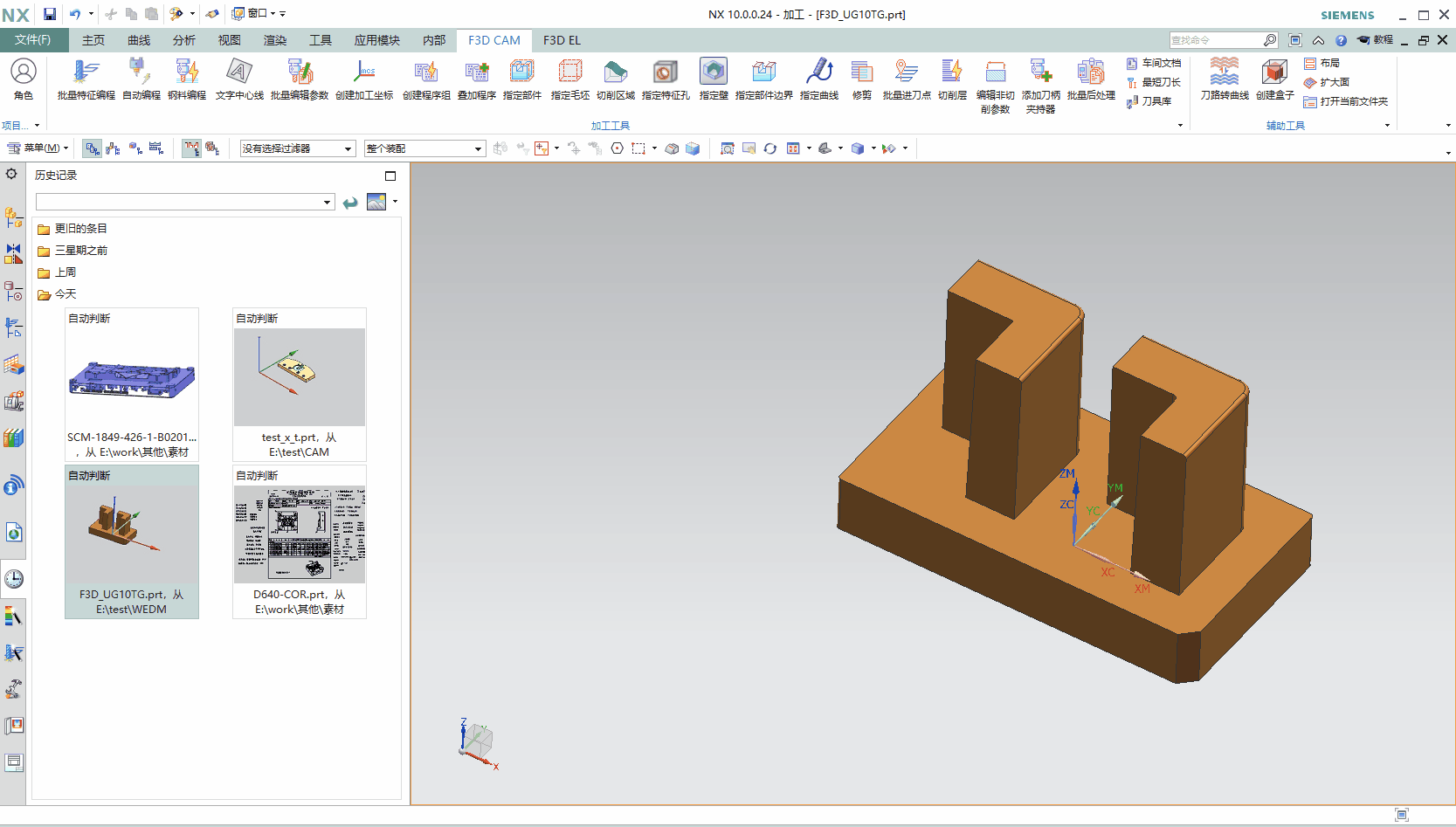Select 指定部件边界 tool

[764, 79]
